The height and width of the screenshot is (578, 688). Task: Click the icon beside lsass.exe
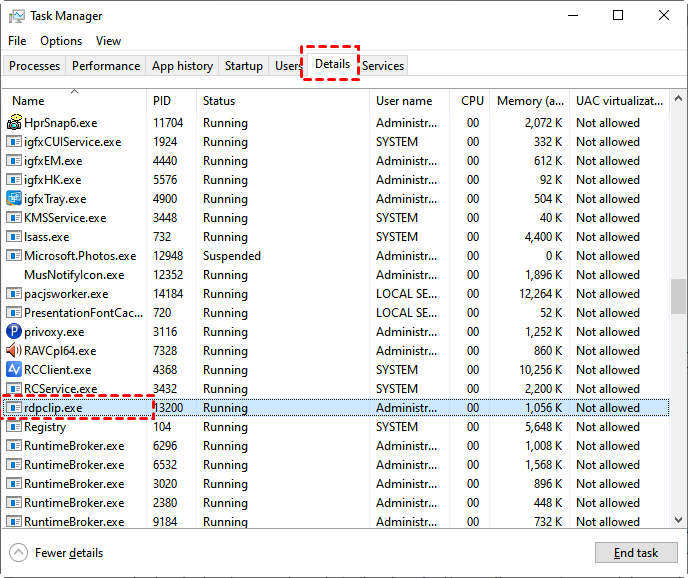[14, 237]
